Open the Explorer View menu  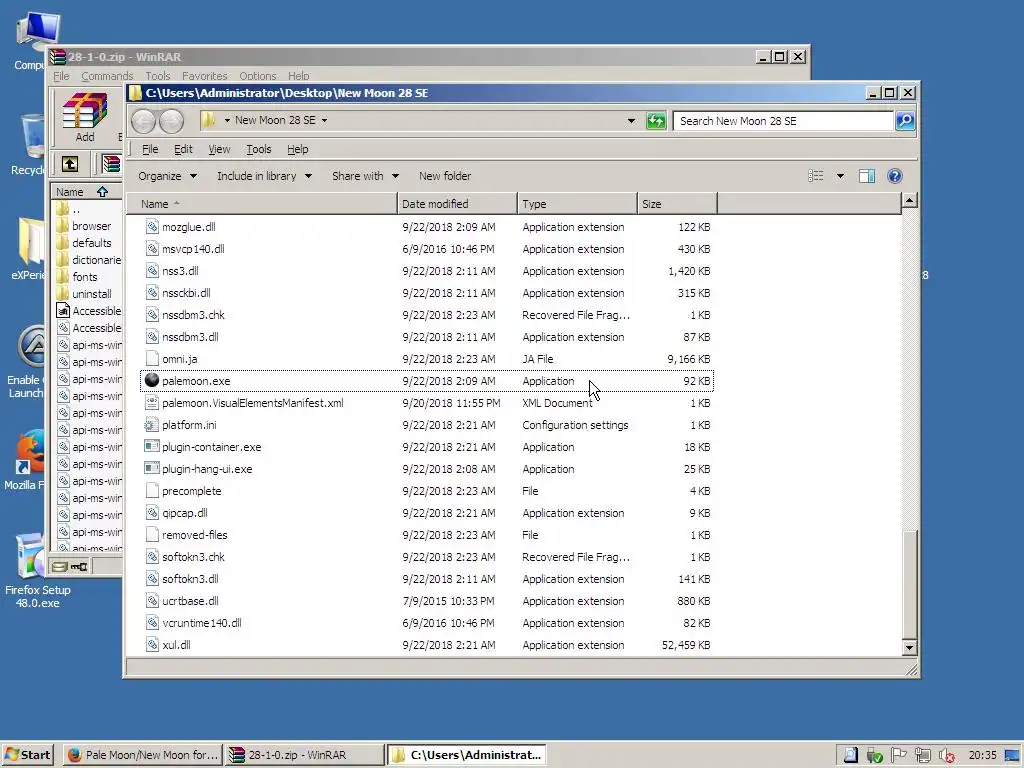click(x=219, y=149)
